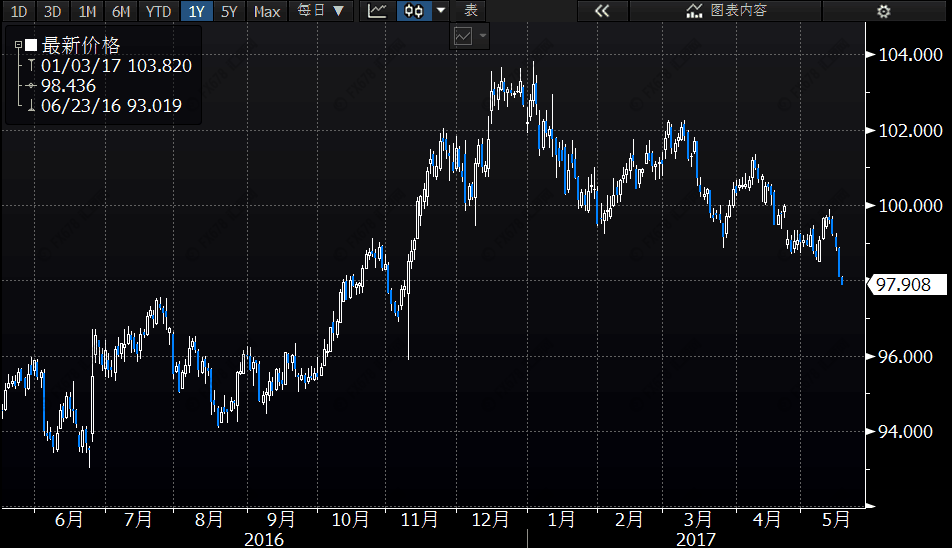Switch to the 1M range tab
The image size is (952, 548).
pyautogui.click(x=87, y=11)
